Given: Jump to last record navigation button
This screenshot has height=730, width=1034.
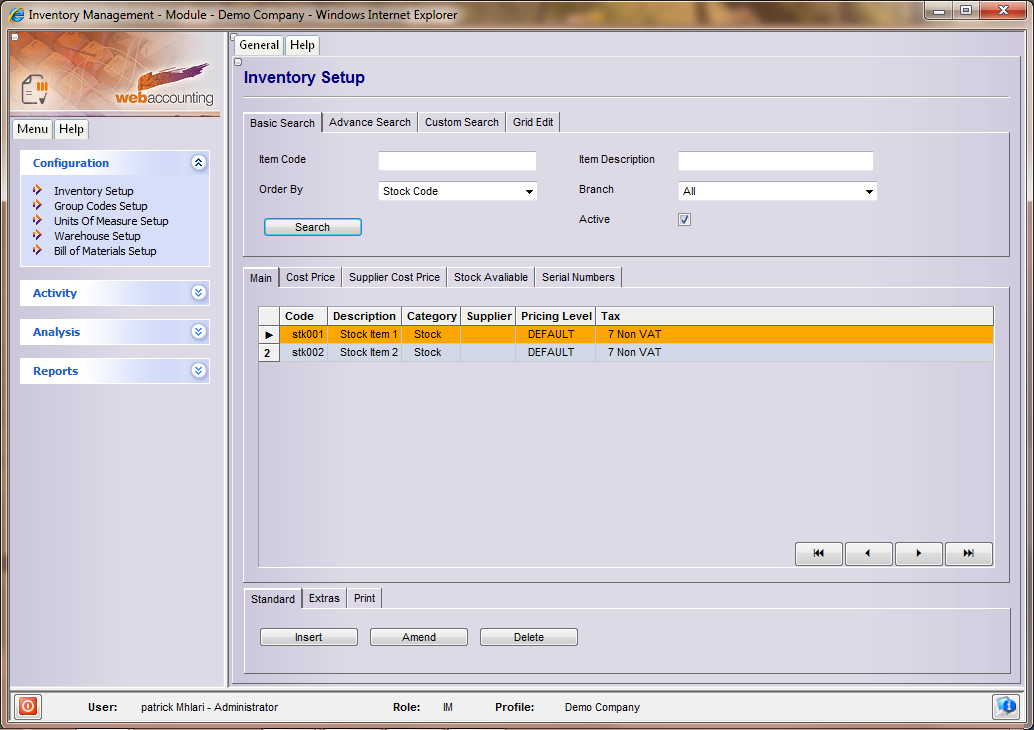Looking at the screenshot, I should click(968, 554).
